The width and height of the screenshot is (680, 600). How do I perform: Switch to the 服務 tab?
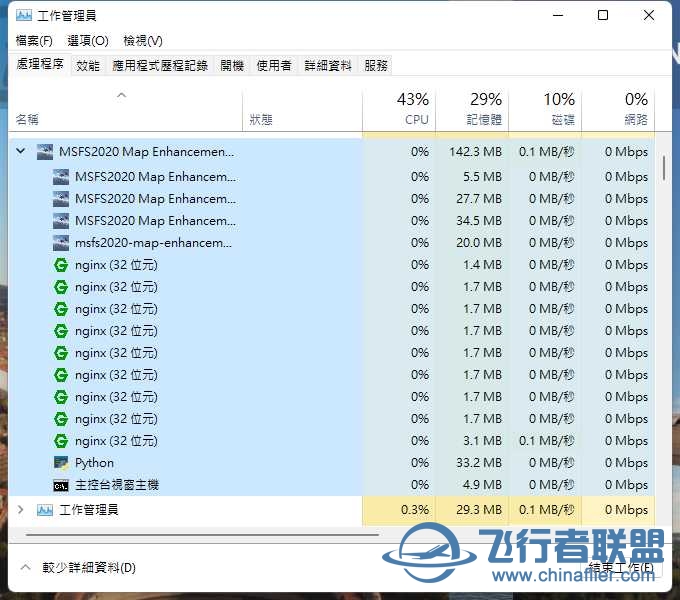376,65
